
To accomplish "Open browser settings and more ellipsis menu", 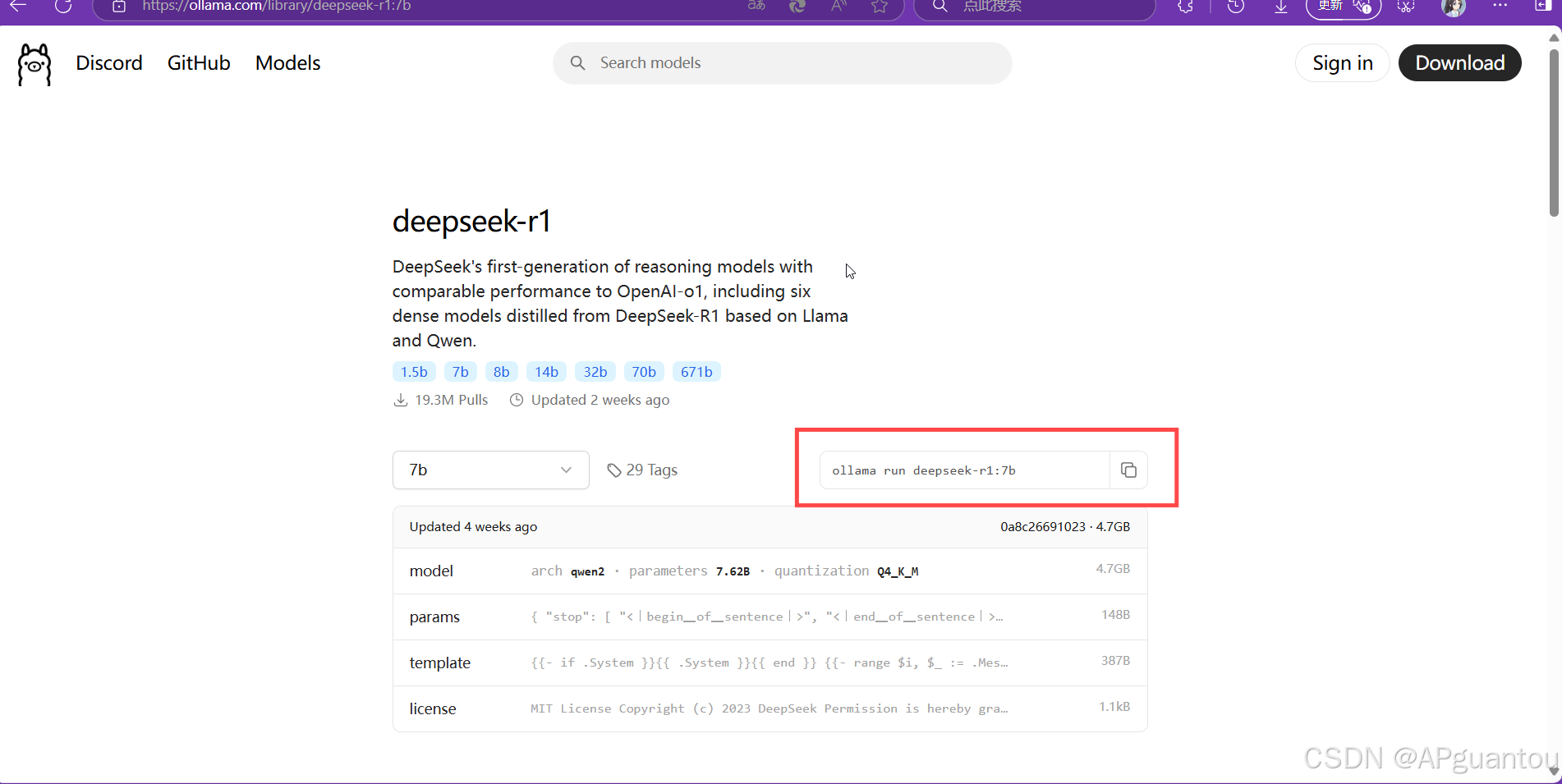I will [x=1500, y=6].
